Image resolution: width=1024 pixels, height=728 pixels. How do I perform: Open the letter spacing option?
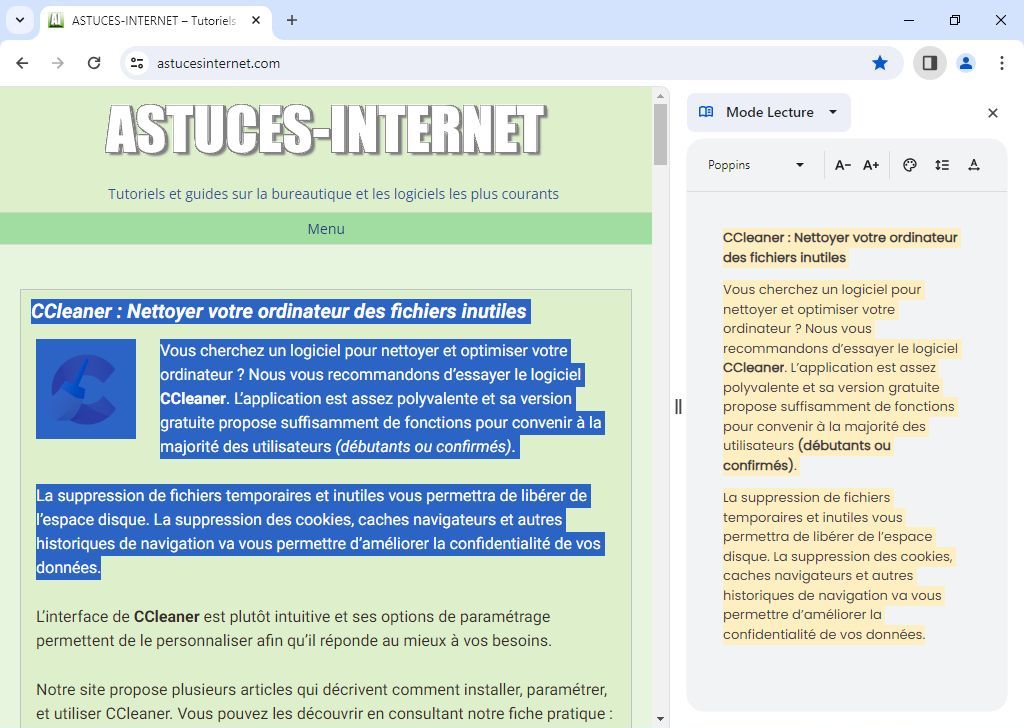[974, 164]
